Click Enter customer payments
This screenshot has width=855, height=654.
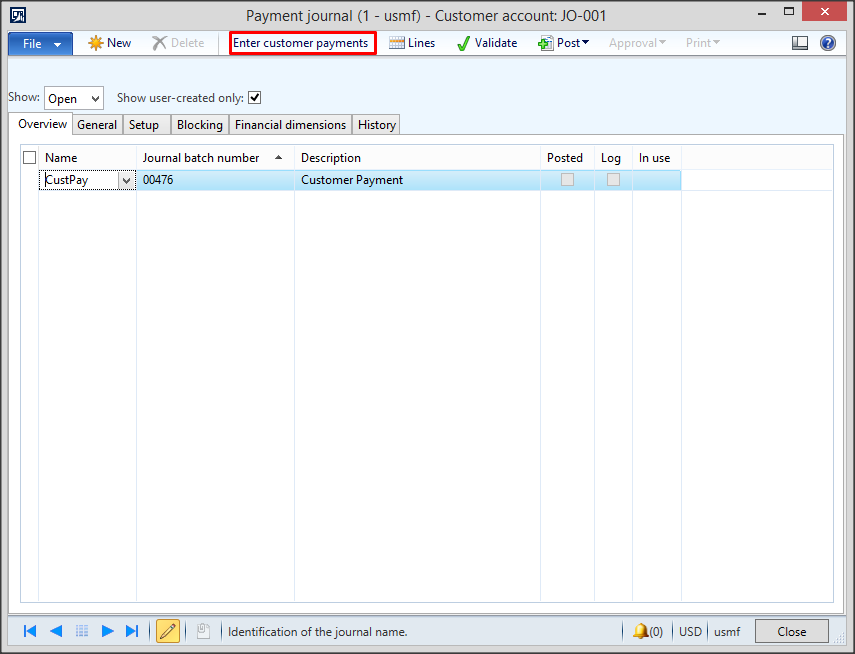(x=302, y=42)
